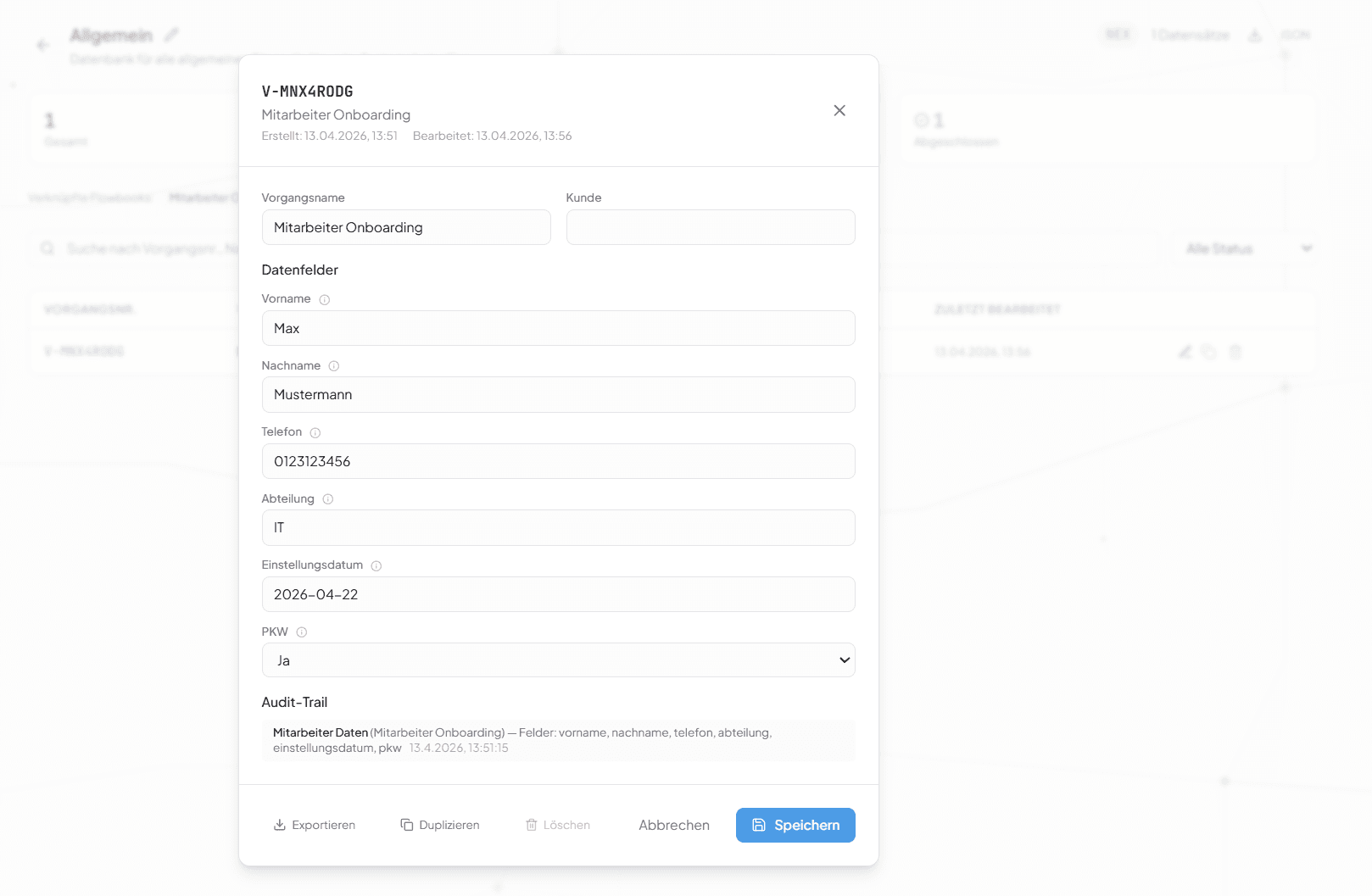The image size is (1372, 896).
Task: Click the Exportieren download icon
Action: pos(279,825)
